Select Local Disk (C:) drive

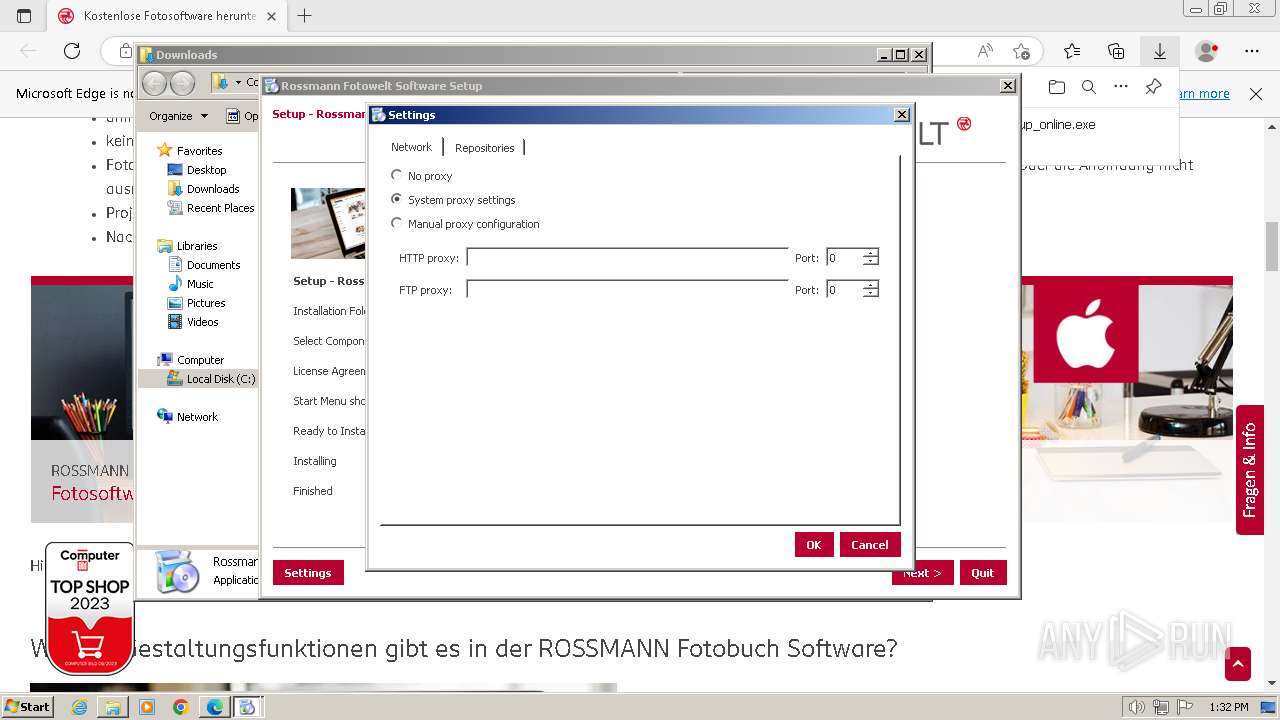pos(220,379)
